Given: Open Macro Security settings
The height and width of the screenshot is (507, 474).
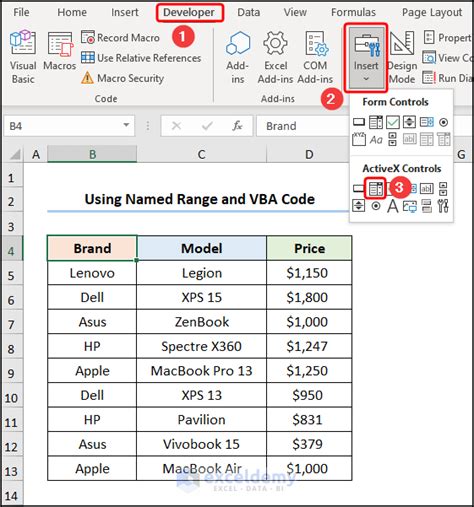Looking at the screenshot, I should [x=122, y=78].
